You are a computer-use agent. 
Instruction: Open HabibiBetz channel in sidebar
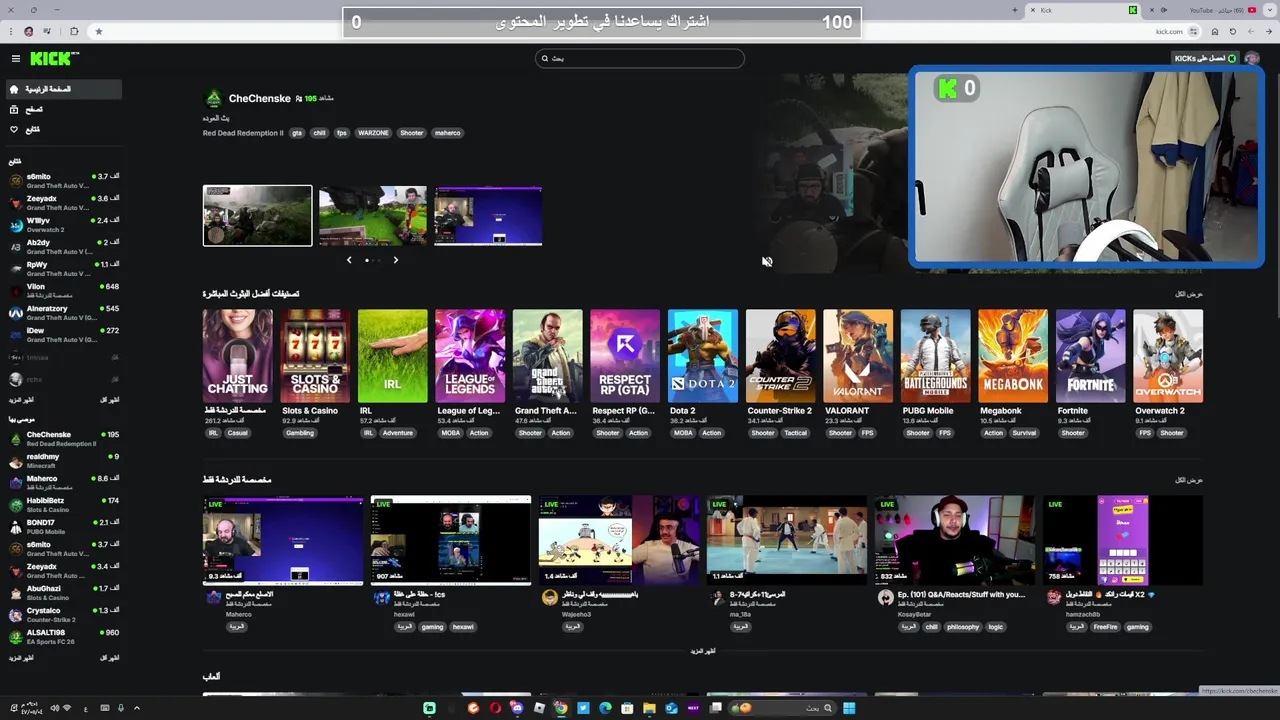62,505
